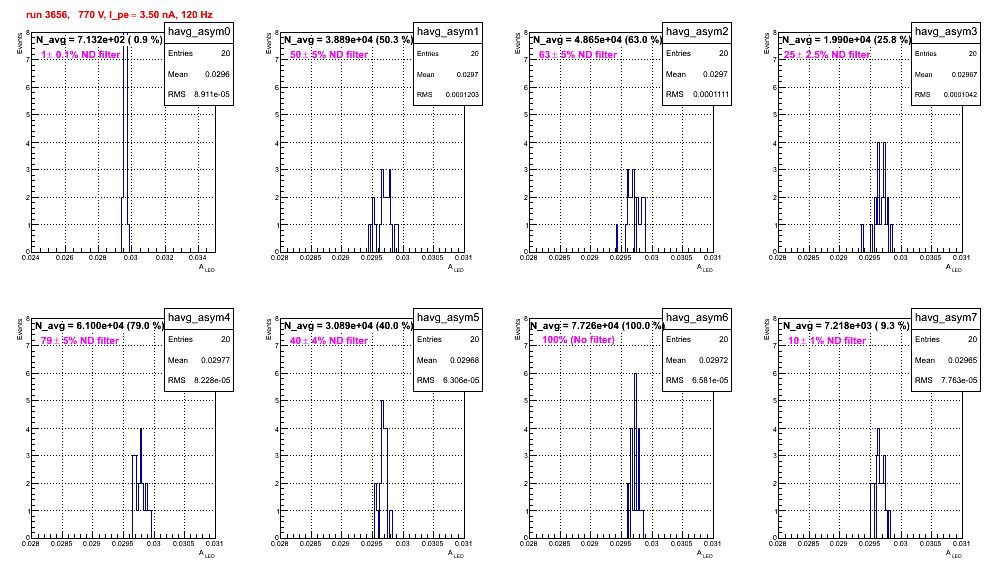The width and height of the screenshot is (996, 572).
Task: Click the A_LED axis label under havg_asym7 plot
Action: click(953, 554)
